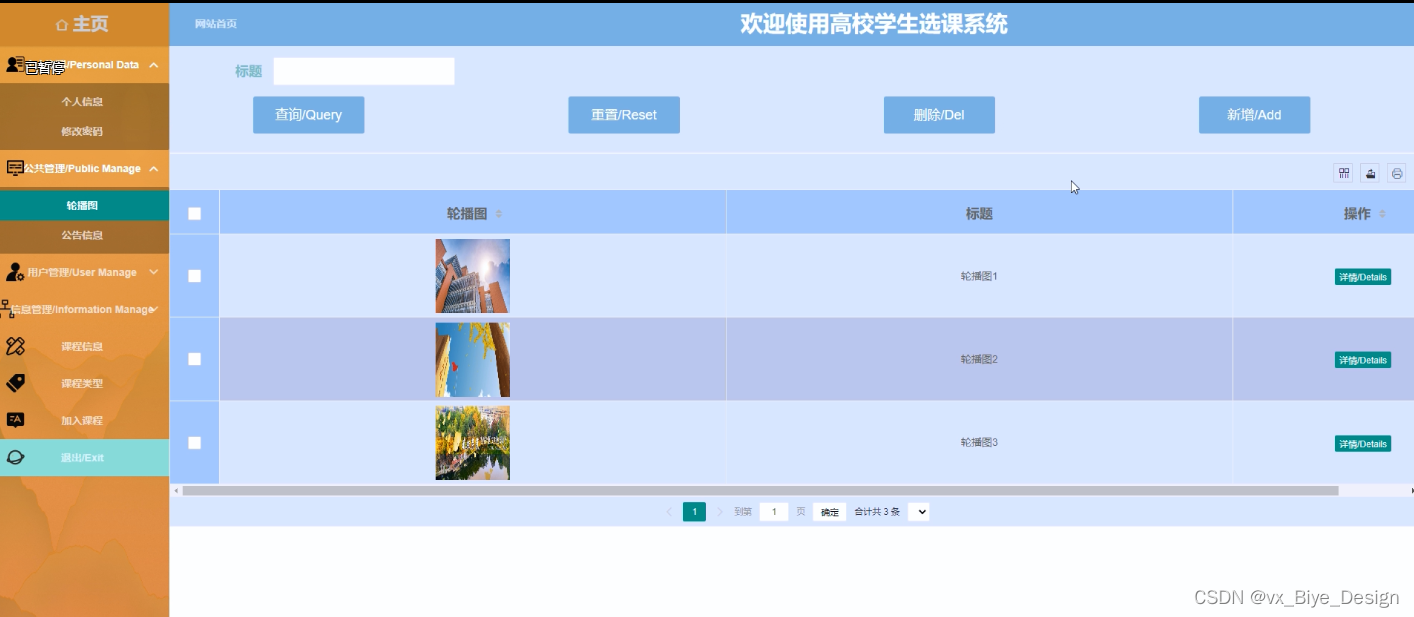Select the 轮播图 sidebar item
The height and width of the screenshot is (617, 1414).
84,205
